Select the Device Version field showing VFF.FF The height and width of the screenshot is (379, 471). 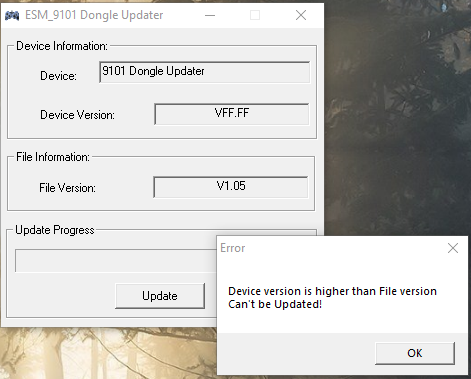(232, 114)
